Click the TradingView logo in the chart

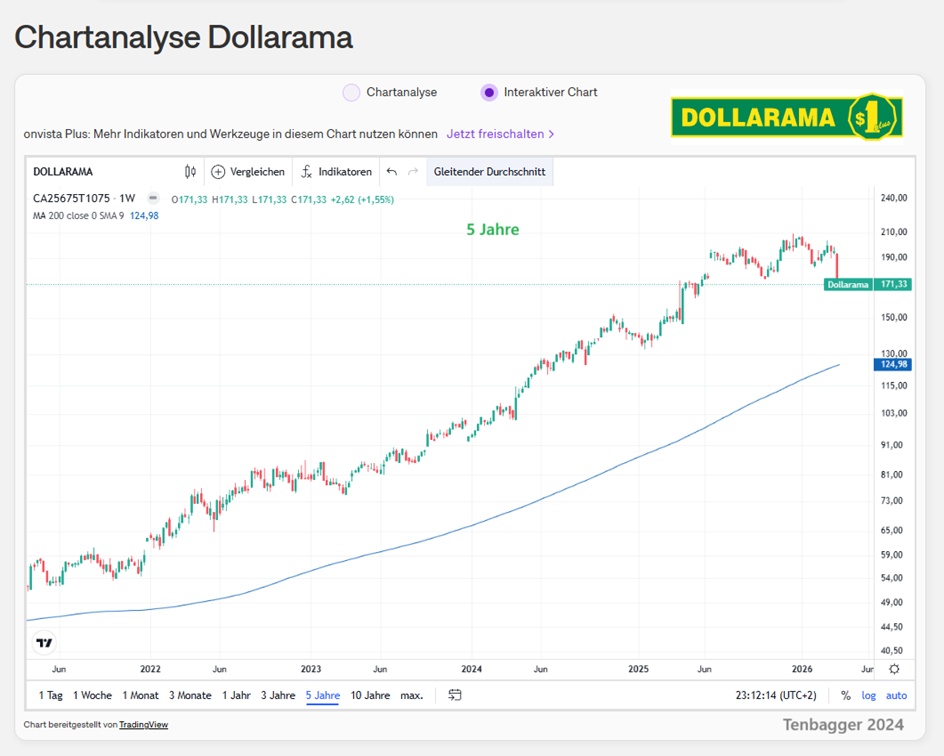(x=44, y=643)
